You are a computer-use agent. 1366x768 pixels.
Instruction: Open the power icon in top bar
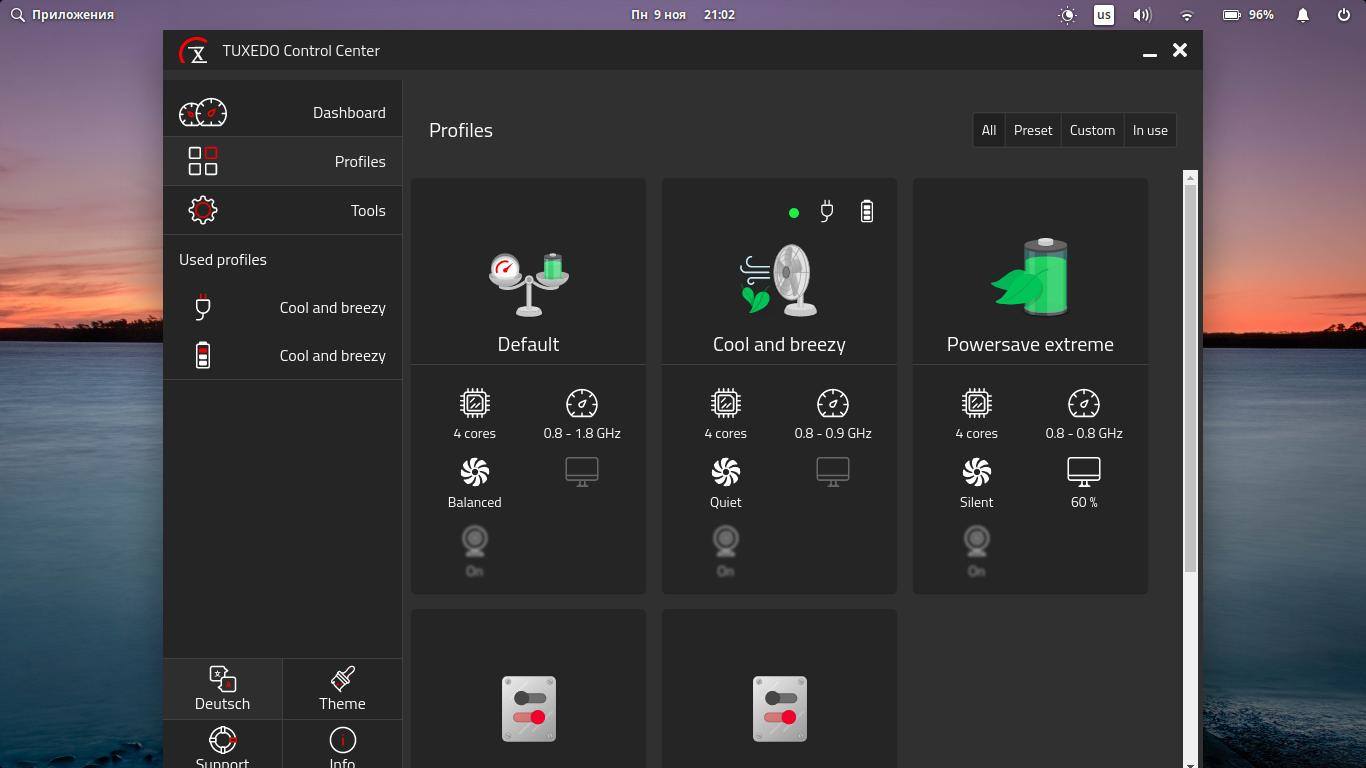(x=1344, y=15)
